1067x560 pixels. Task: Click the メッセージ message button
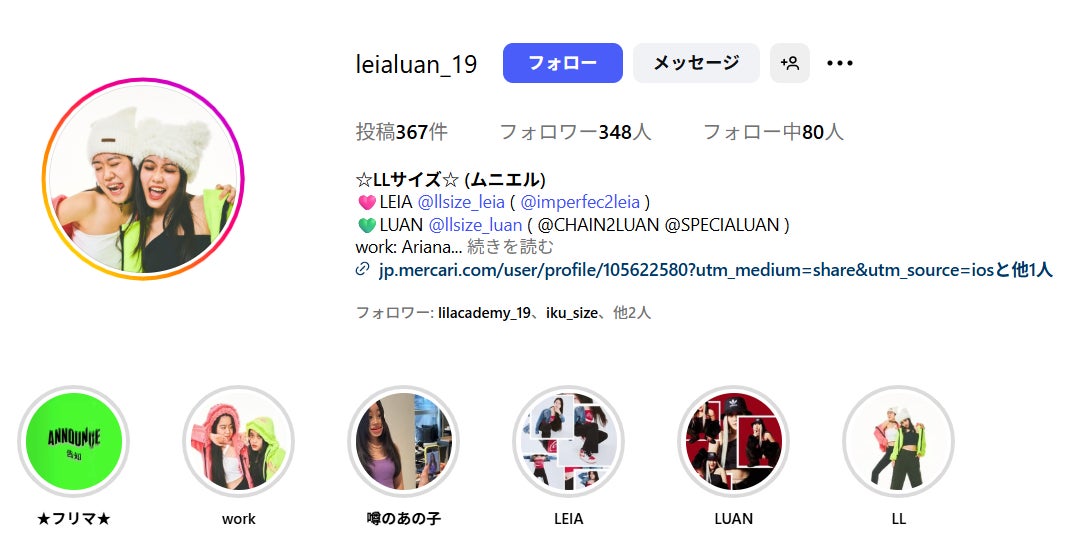(696, 63)
